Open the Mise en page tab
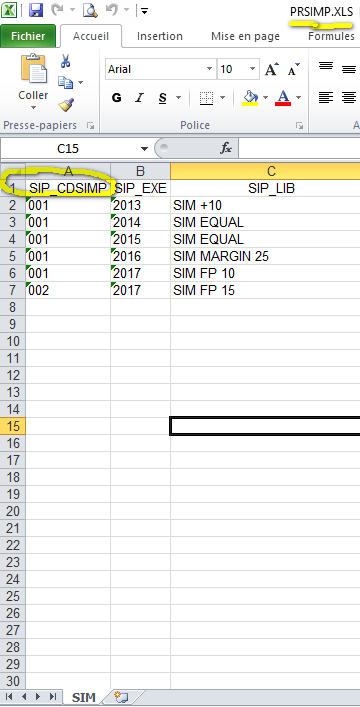Screen dimensions: 360x707 coord(245,36)
